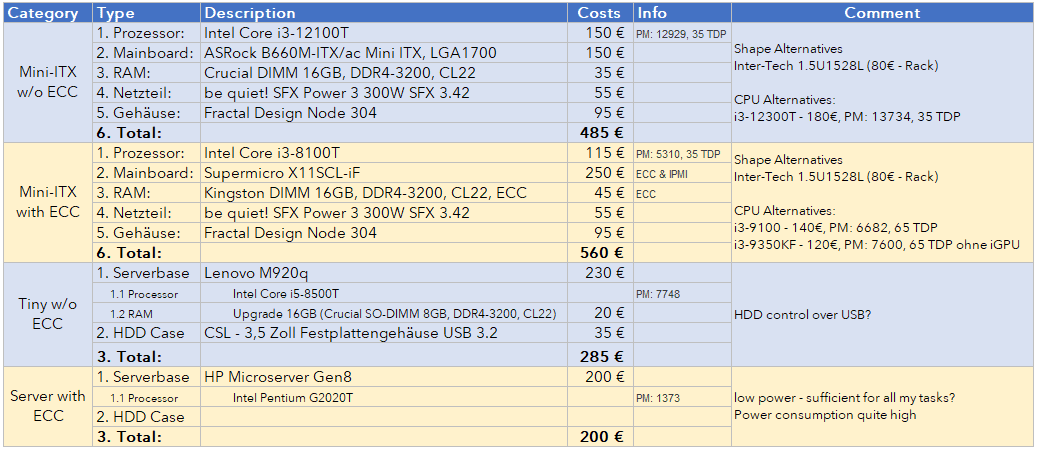Click the '1.1 Processor' type cell under Lenovo

tap(147, 293)
